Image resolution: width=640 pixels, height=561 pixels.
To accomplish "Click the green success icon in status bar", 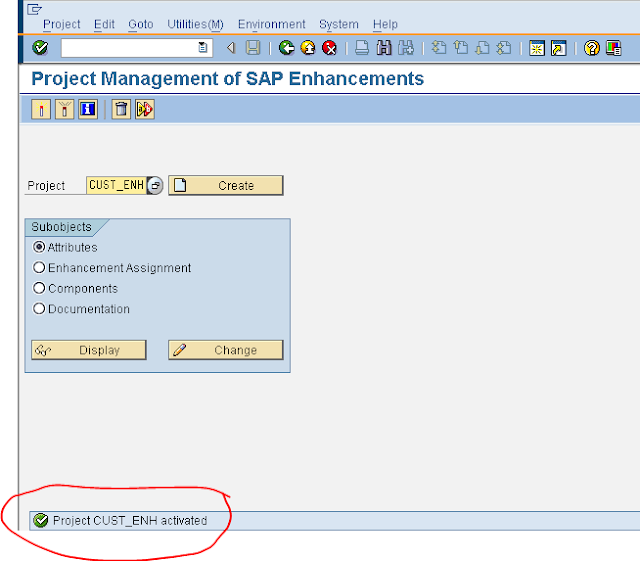I will coord(41,521).
